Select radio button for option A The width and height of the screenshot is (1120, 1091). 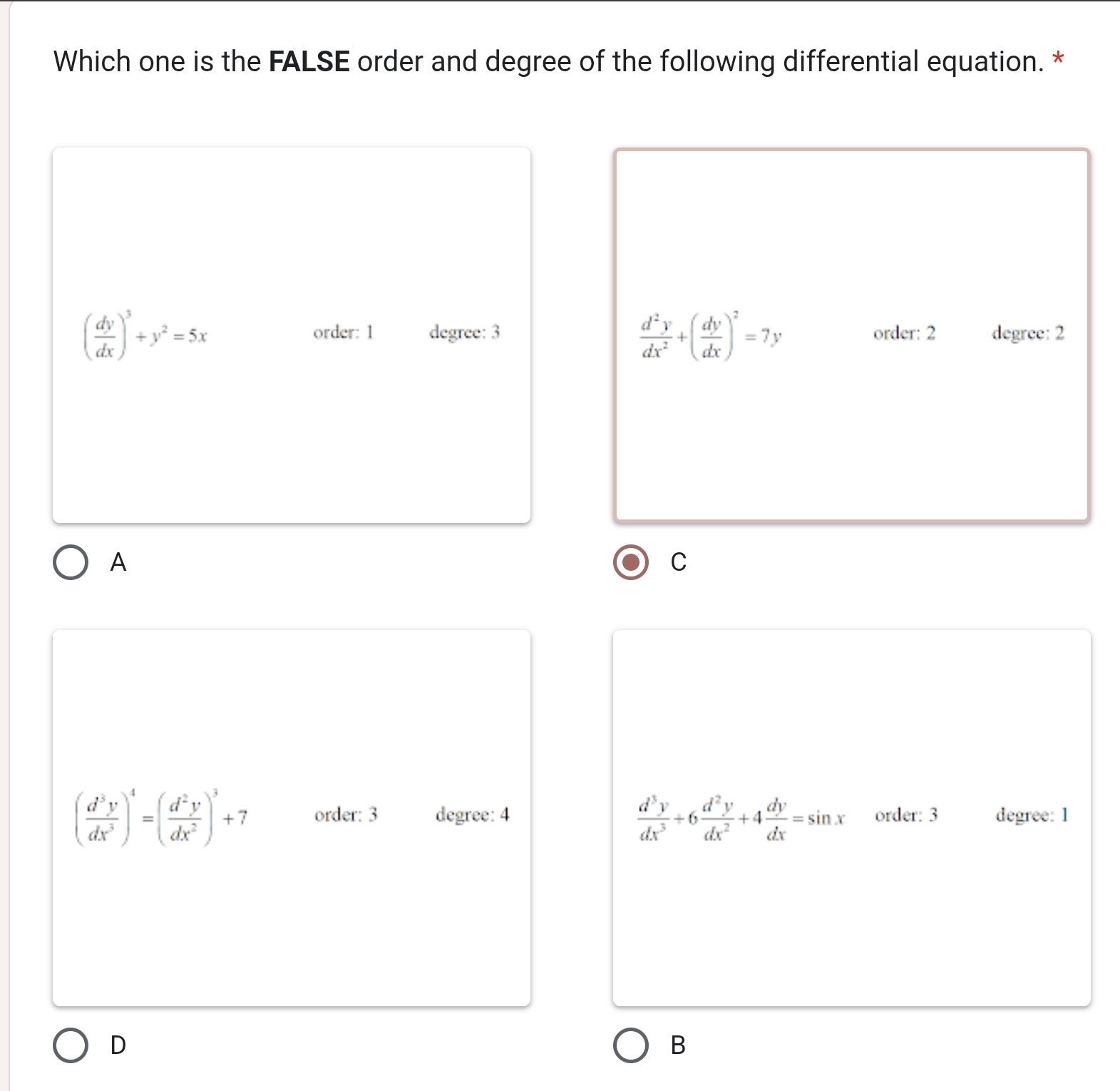coord(71,562)
